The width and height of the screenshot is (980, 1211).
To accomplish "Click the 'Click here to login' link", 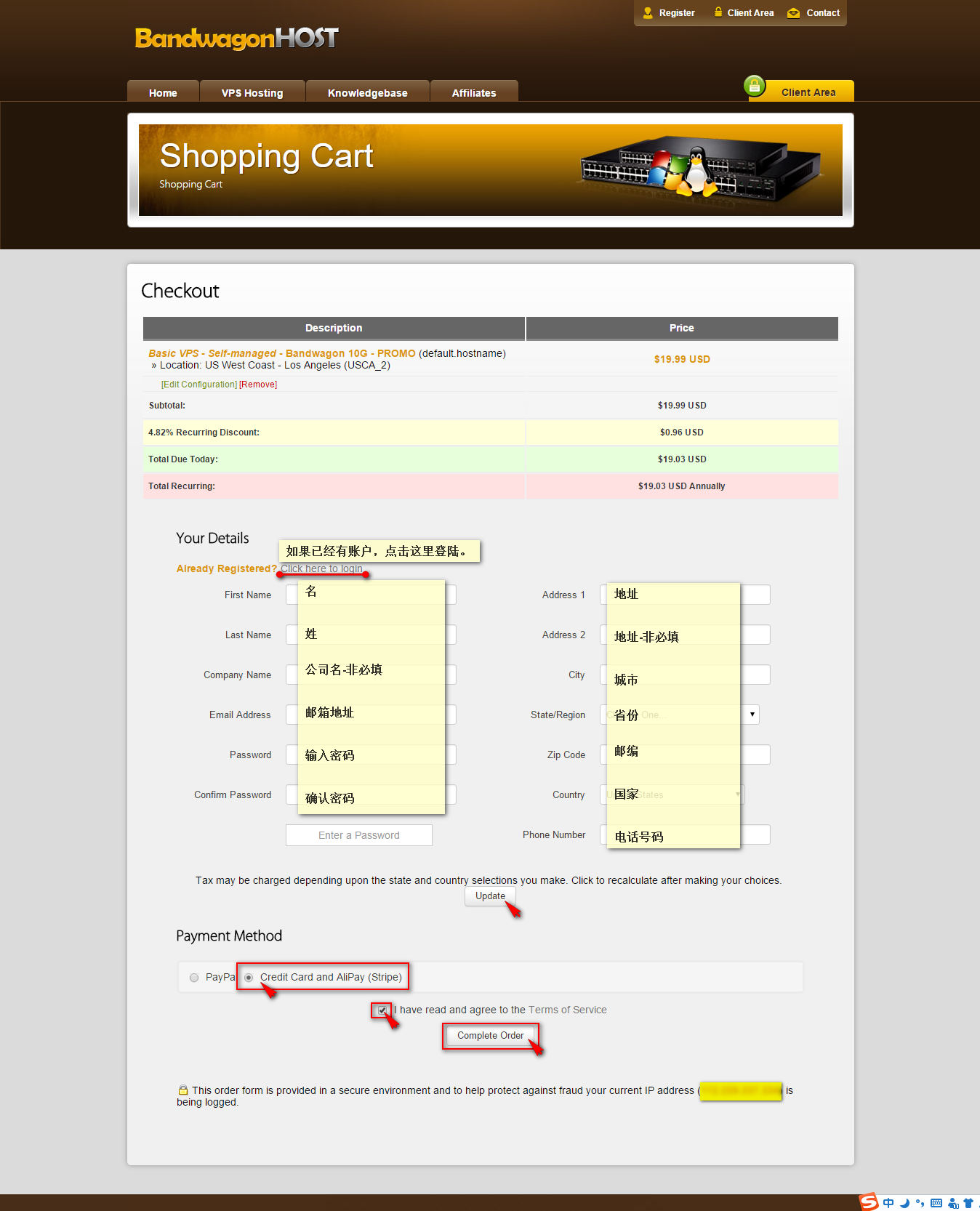I will pos(321,568).
